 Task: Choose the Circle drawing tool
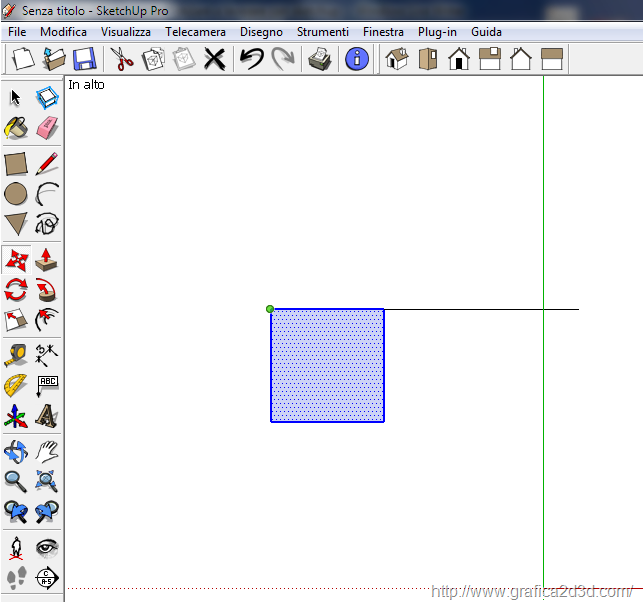[16, 194]
